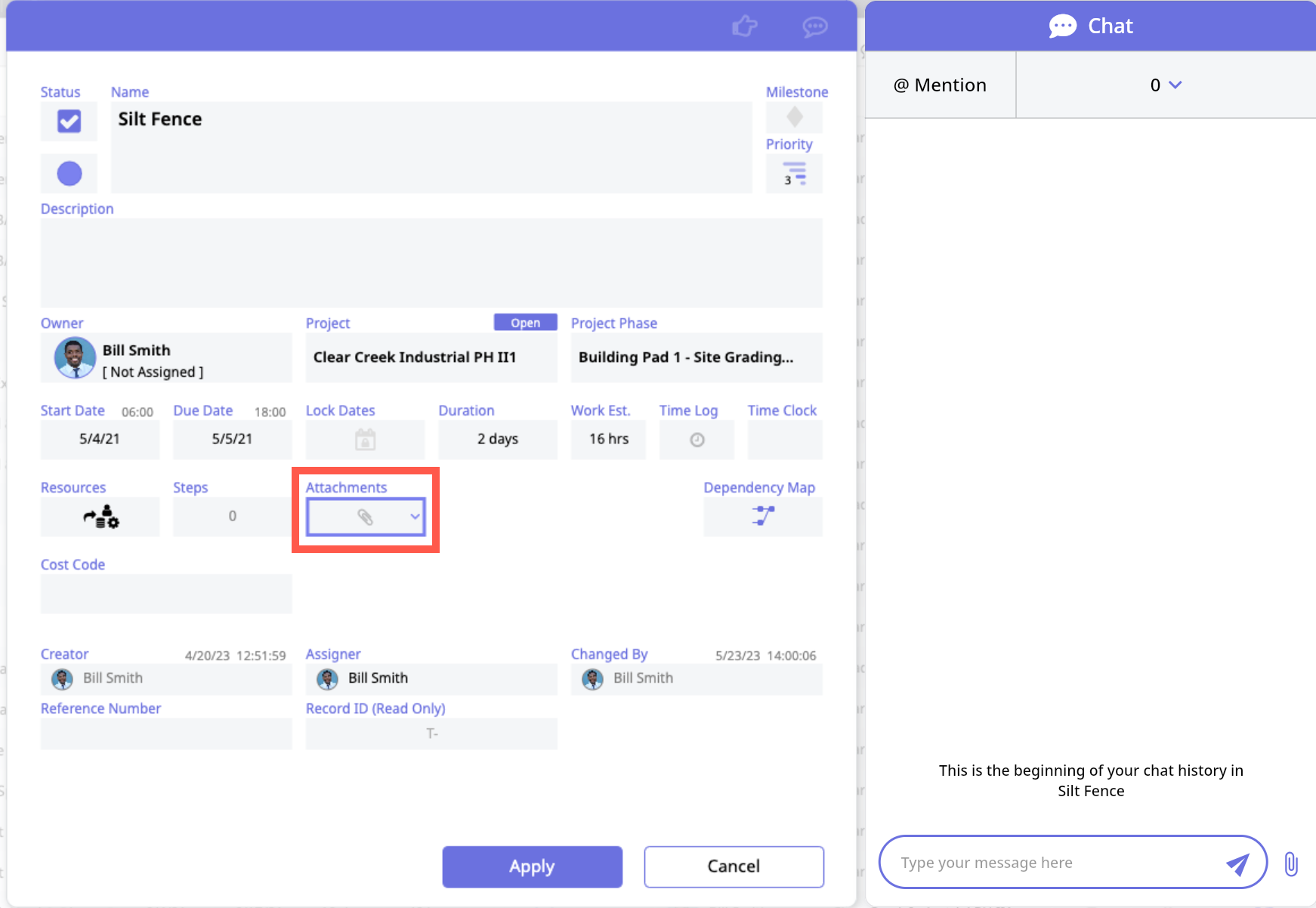Open the Resources assignment icon
This screenshot has width=1316, height=908.
pos(100,517)
